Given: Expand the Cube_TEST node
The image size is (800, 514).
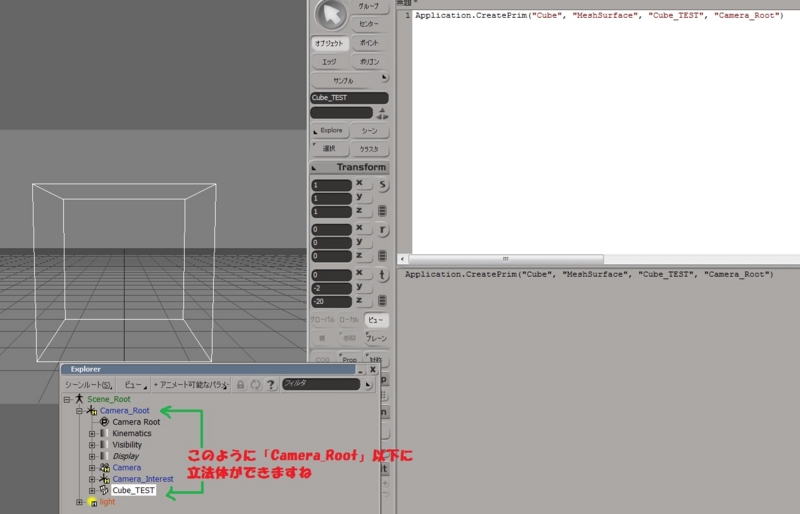Looking at the screenshot, I should click(x=92, y=491).
